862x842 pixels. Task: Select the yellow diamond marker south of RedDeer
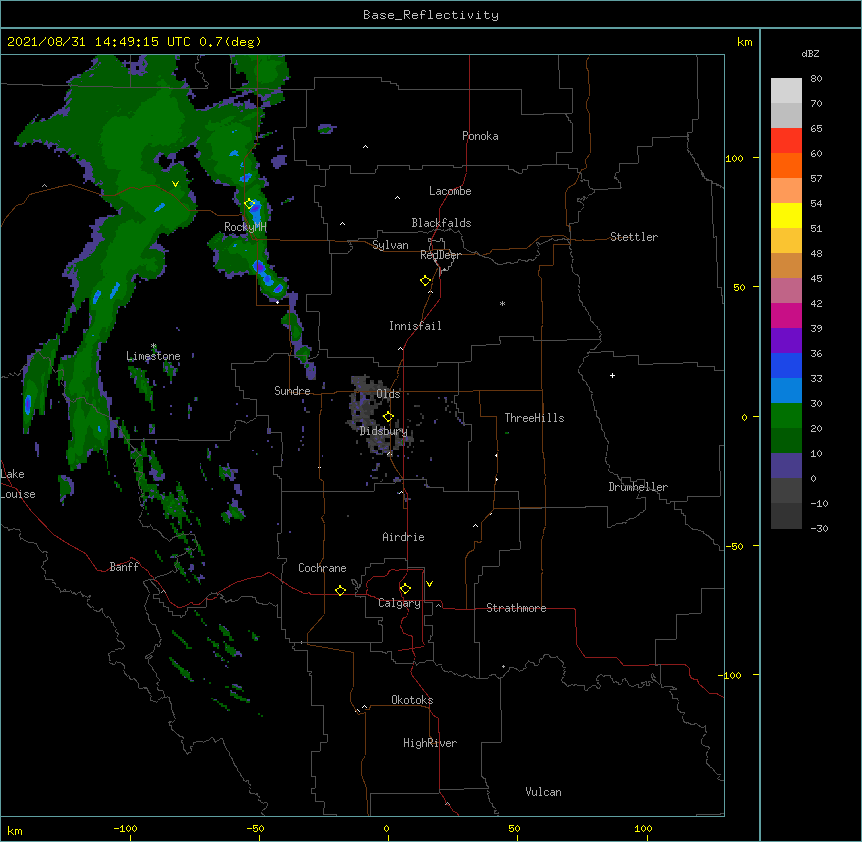click(425, 281)
